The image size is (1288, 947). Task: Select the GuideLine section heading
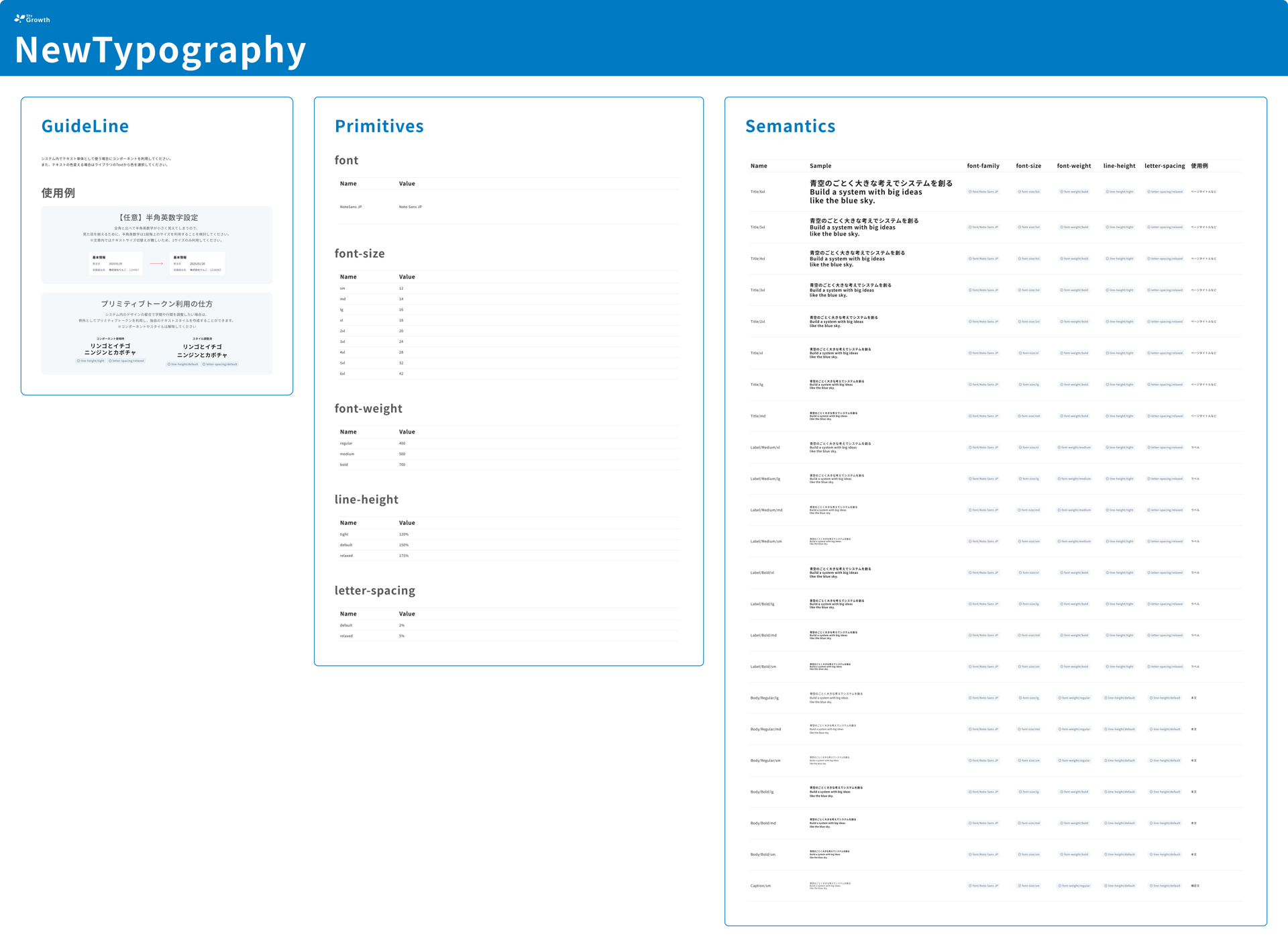tap(85, 126)
